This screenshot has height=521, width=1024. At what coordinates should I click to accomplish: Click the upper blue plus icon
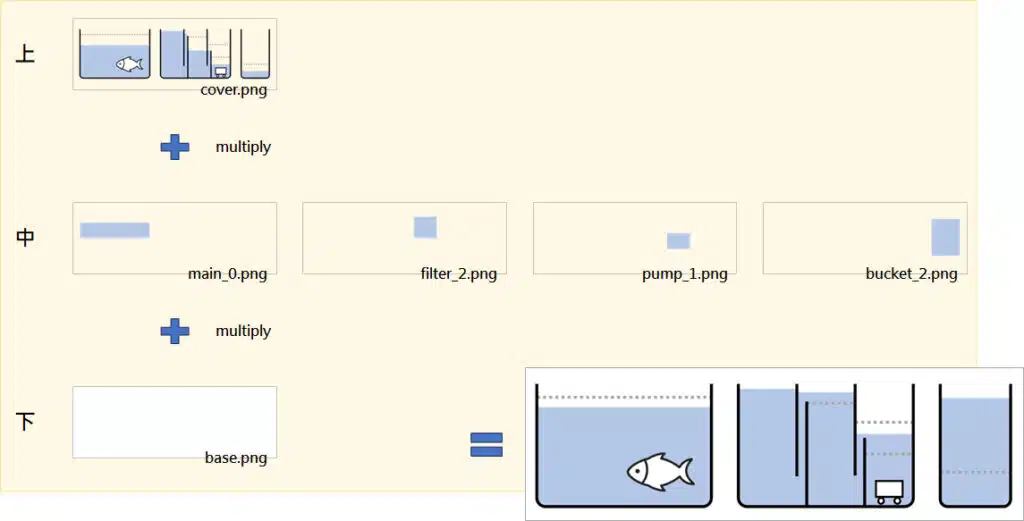coord(175,148)
